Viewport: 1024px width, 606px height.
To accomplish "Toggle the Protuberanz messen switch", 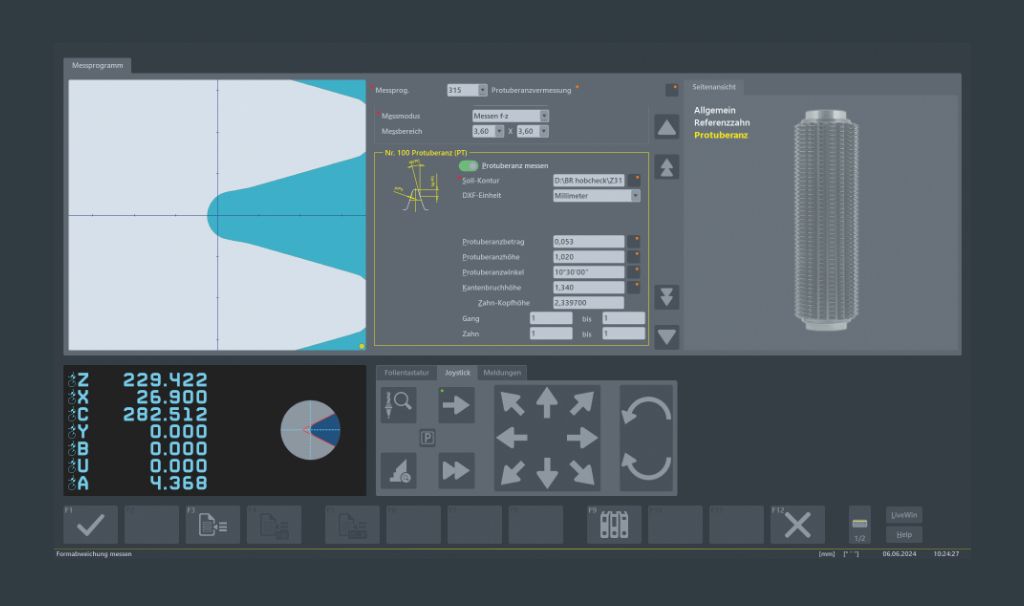I will coord(468,165).
